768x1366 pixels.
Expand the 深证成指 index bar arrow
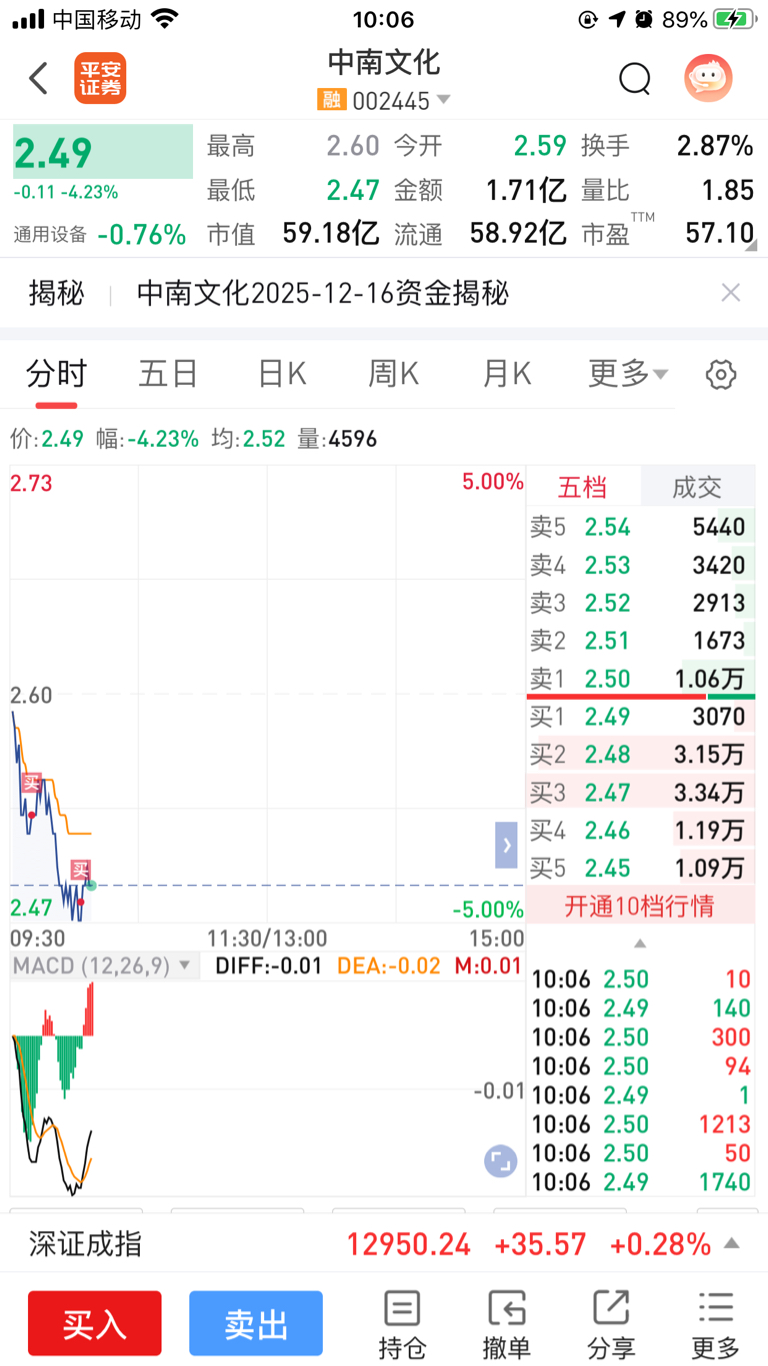coord(732,1244)
